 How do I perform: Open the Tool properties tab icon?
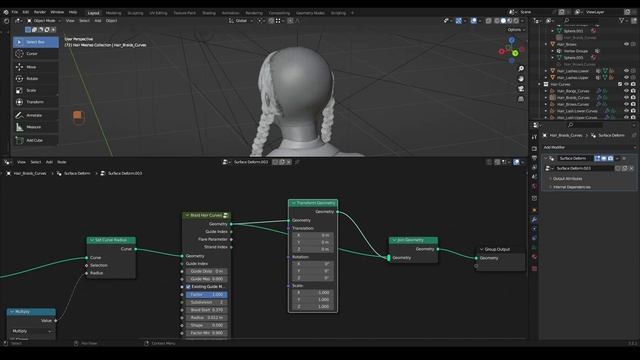(534, 137)
